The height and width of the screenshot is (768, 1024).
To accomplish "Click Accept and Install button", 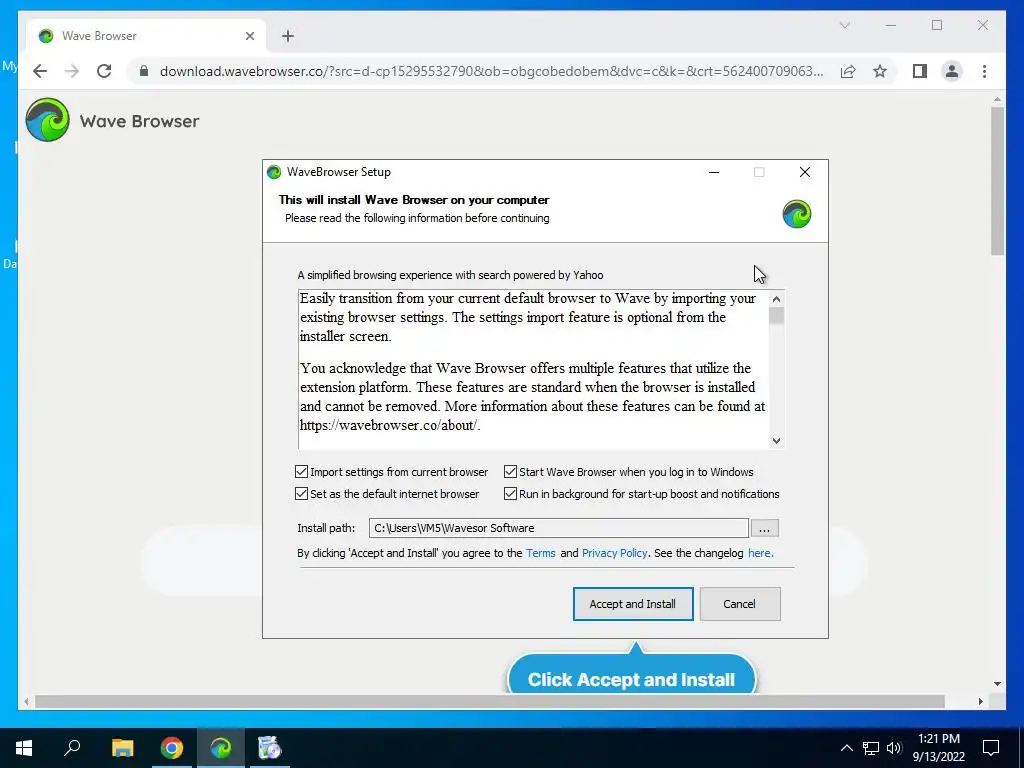I will 633,604.
